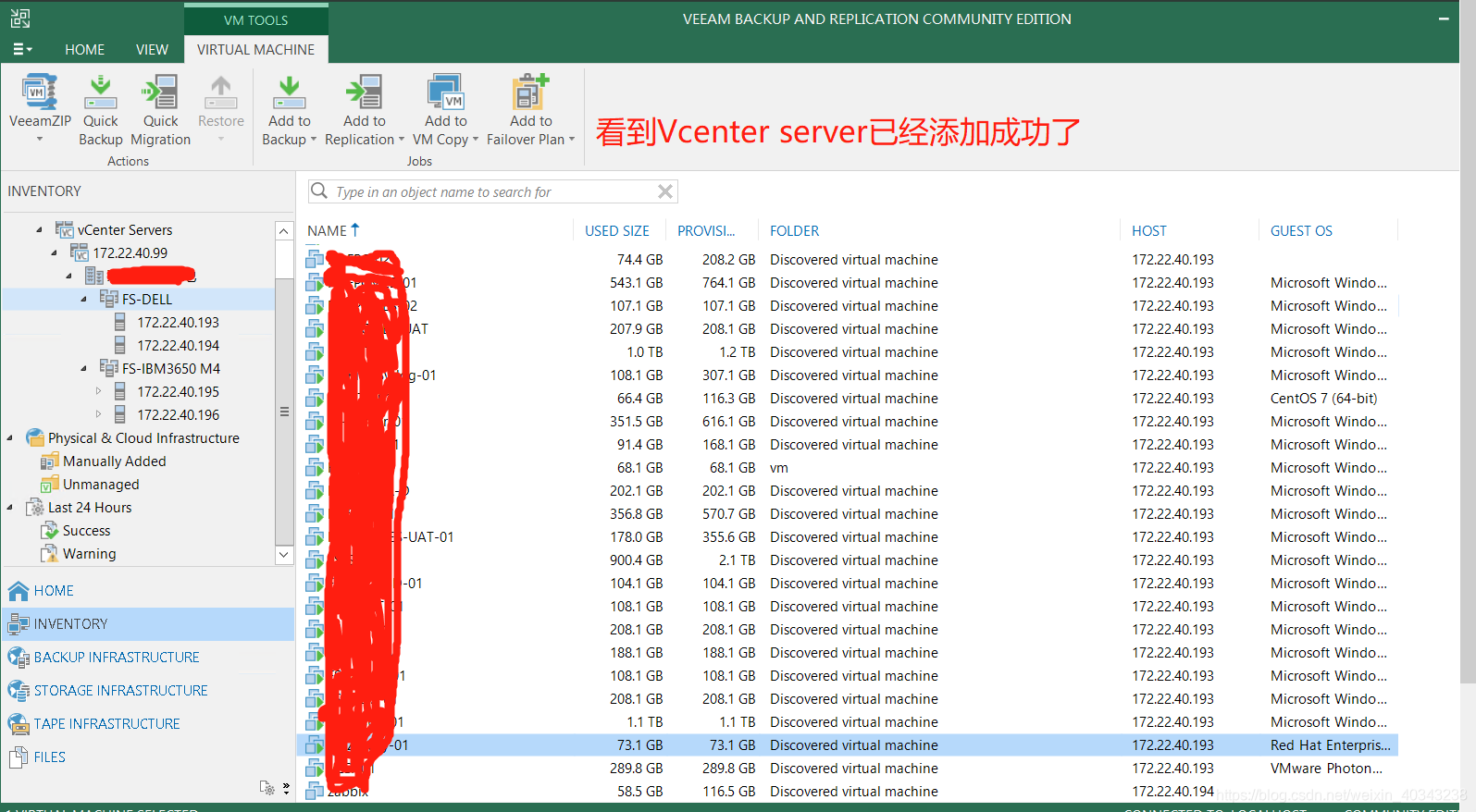Screen dimensions: 1476x812
Task: Open navigation pane options icon at bottom
Action: coord(267,788)
